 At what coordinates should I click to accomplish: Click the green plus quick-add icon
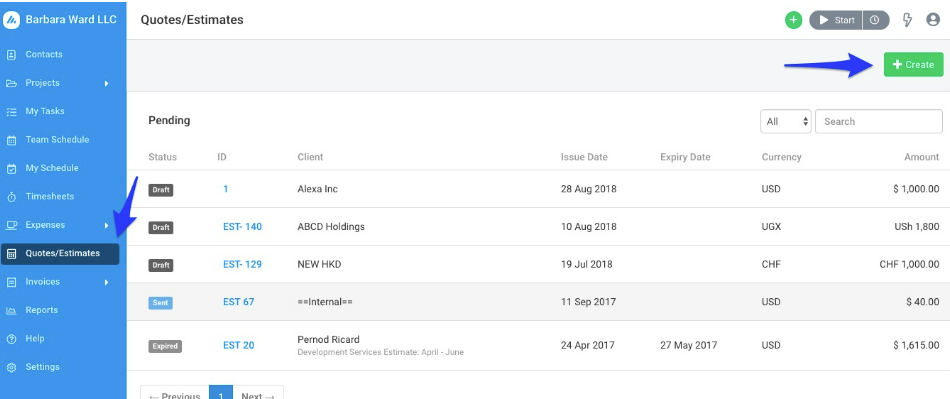[x=794, y=20]
